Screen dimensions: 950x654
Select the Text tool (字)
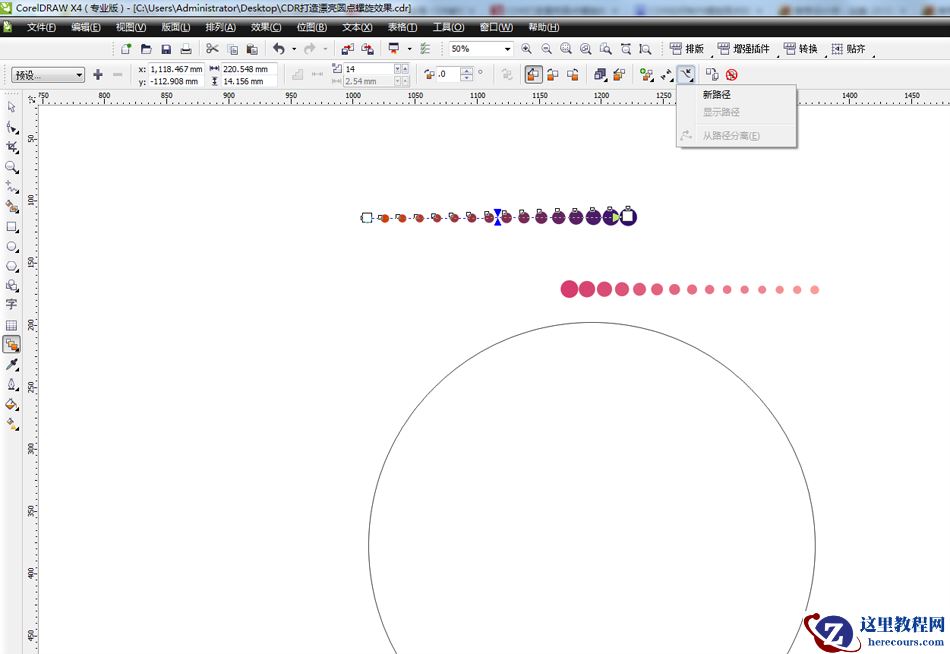coord(12,305)
